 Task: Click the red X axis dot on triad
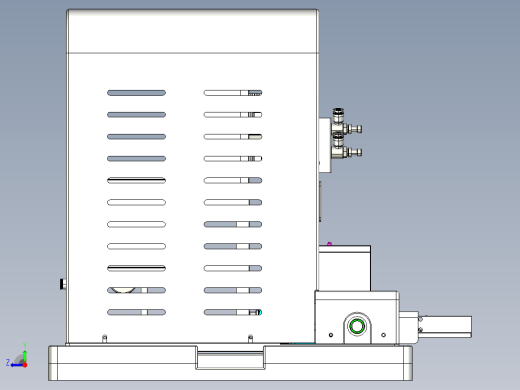(25, 365)
